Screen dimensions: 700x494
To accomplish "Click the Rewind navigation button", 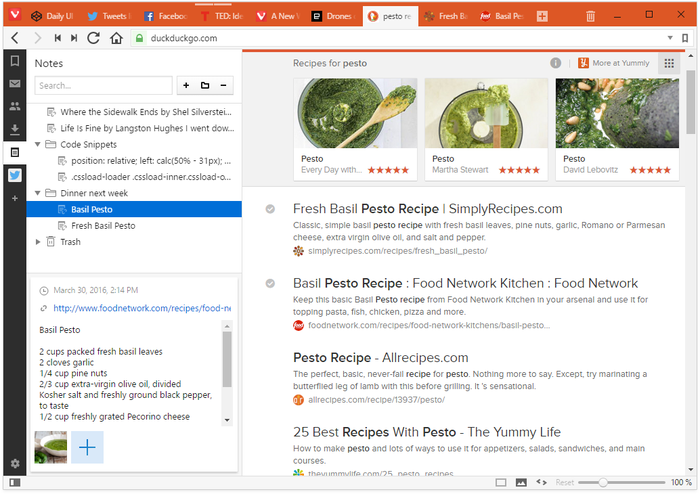I will pyautogui.click(x=58, y=38).
